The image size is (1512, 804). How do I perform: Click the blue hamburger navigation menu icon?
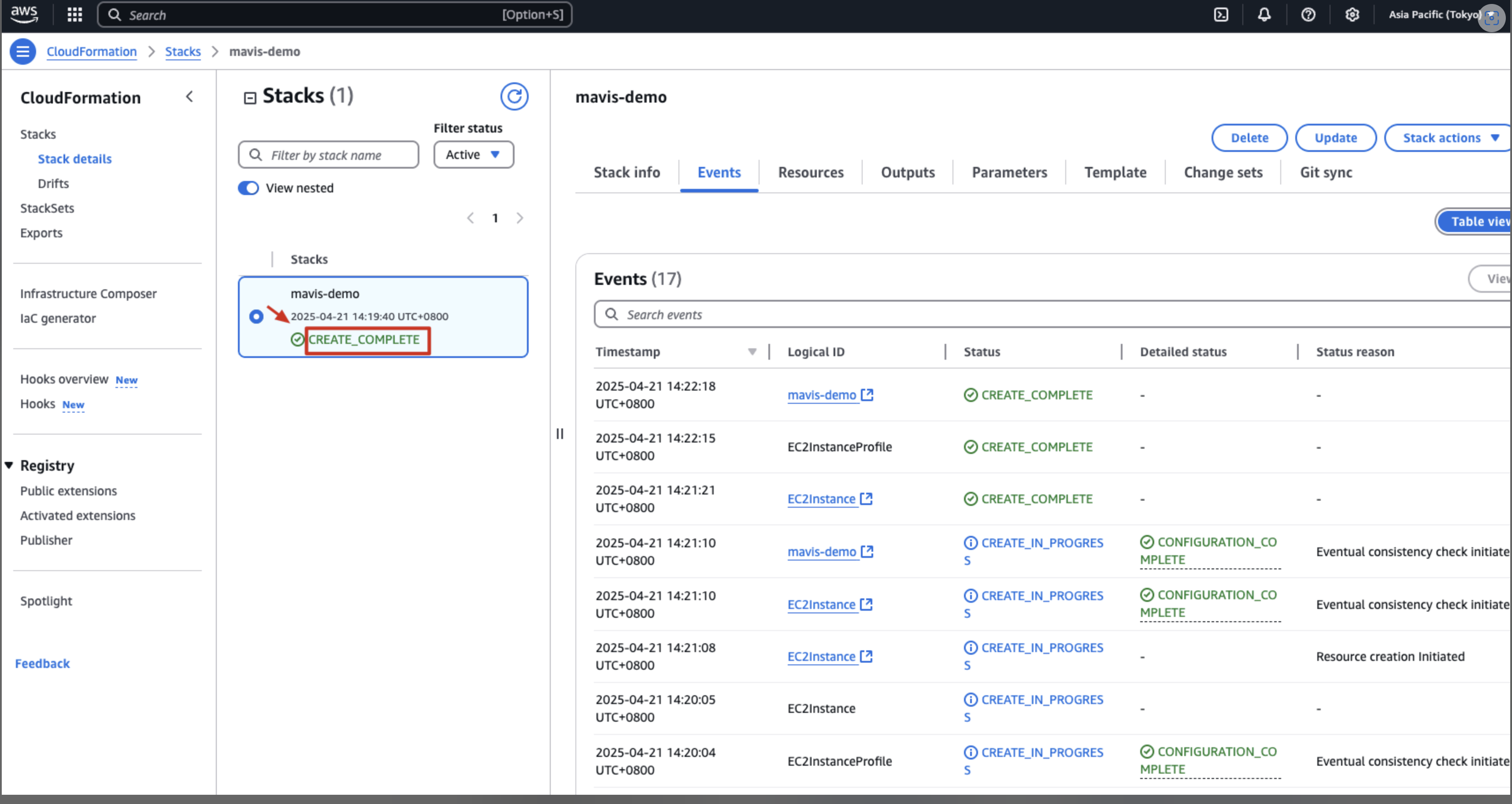[x=23, y=52]
